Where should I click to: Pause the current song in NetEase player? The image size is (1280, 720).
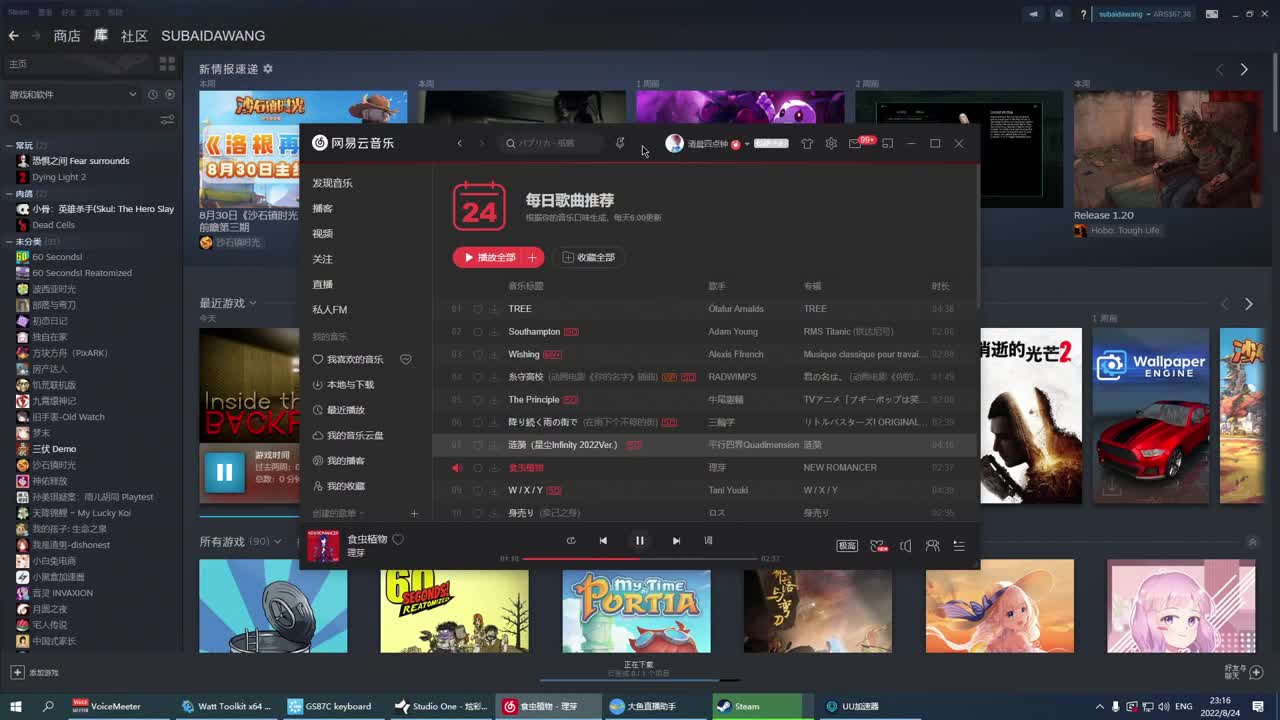[x=640, y=541]
